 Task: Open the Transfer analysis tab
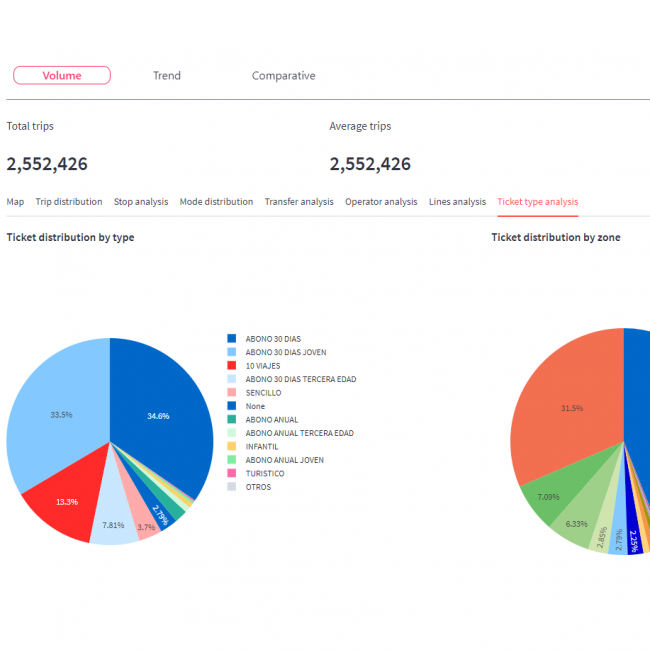click(x=299, y=202)
